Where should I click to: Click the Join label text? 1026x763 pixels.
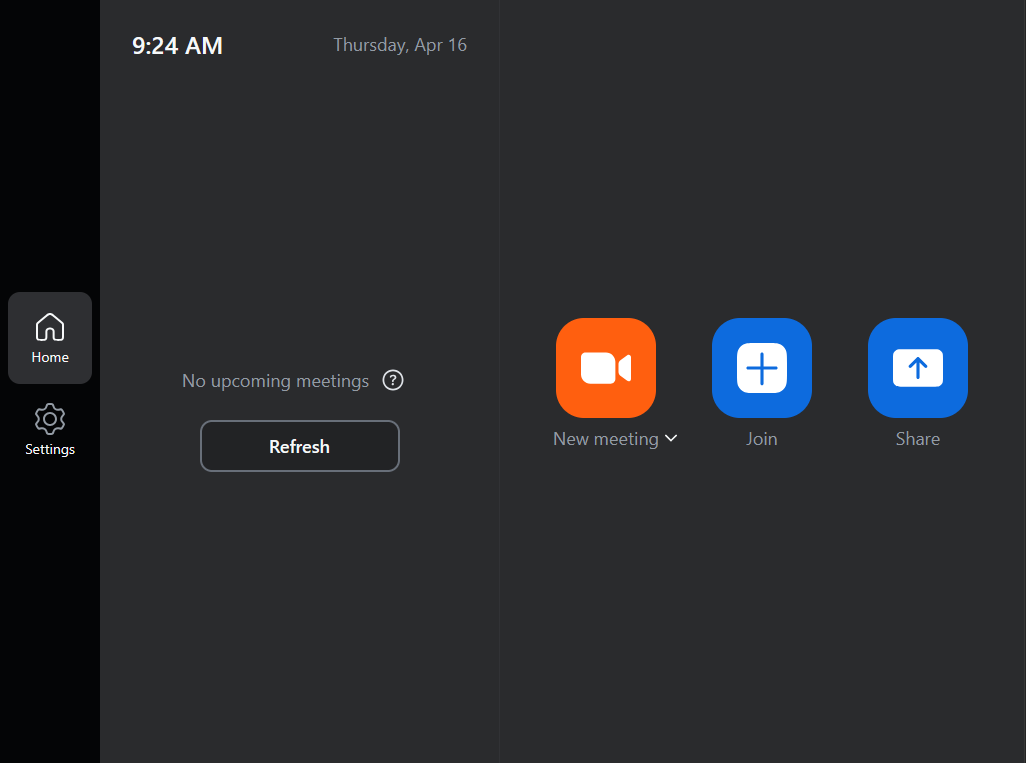[762, 439]
